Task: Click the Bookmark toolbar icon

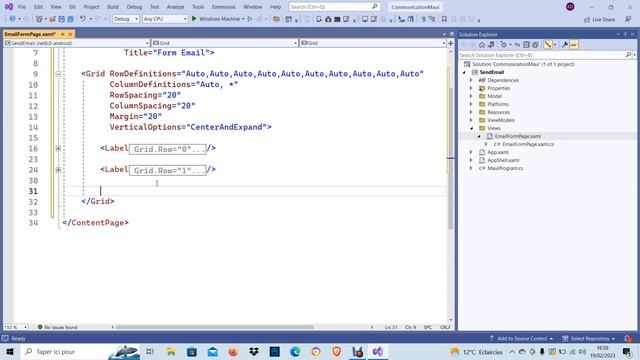Action: [444, 19]
